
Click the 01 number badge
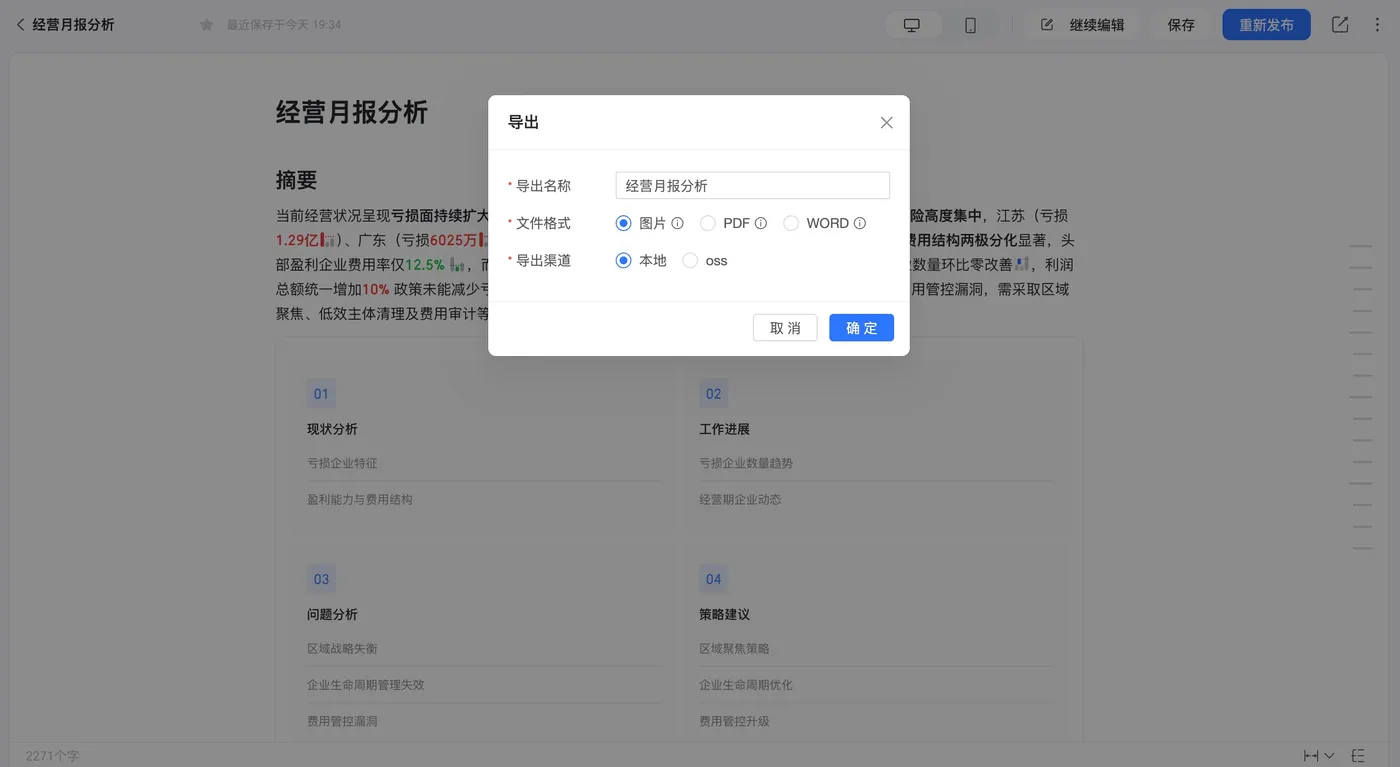click(321, 394)
